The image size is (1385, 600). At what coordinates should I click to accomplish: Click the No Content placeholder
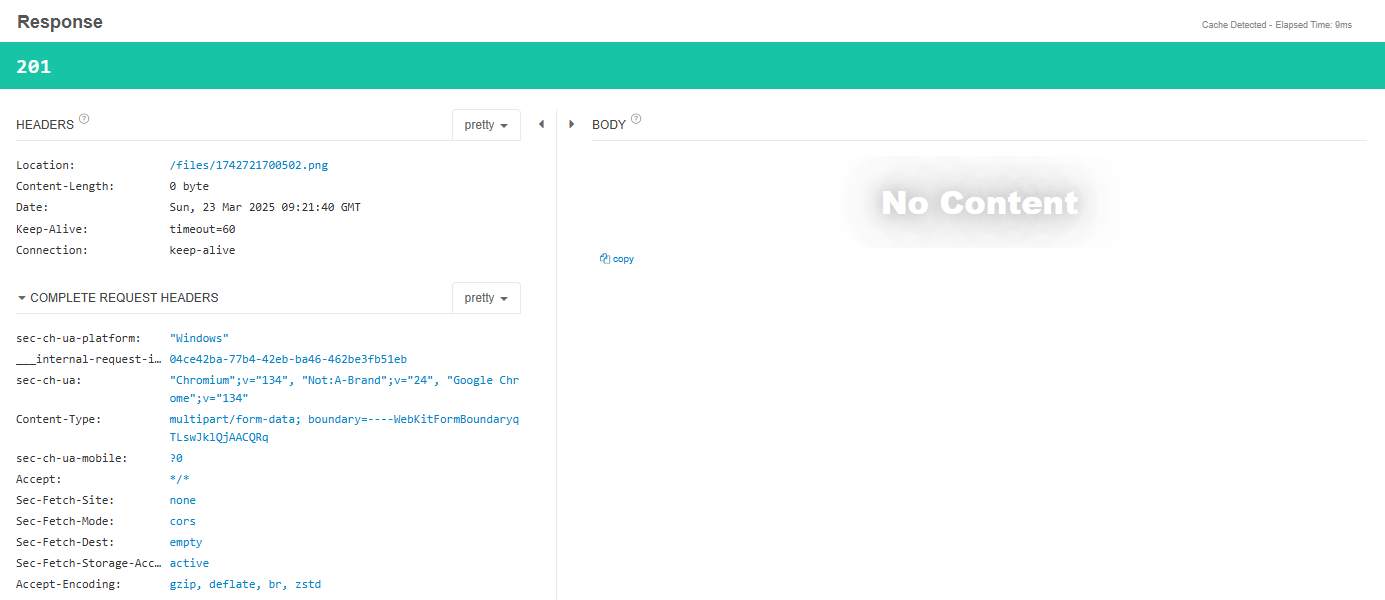(979, 203)
